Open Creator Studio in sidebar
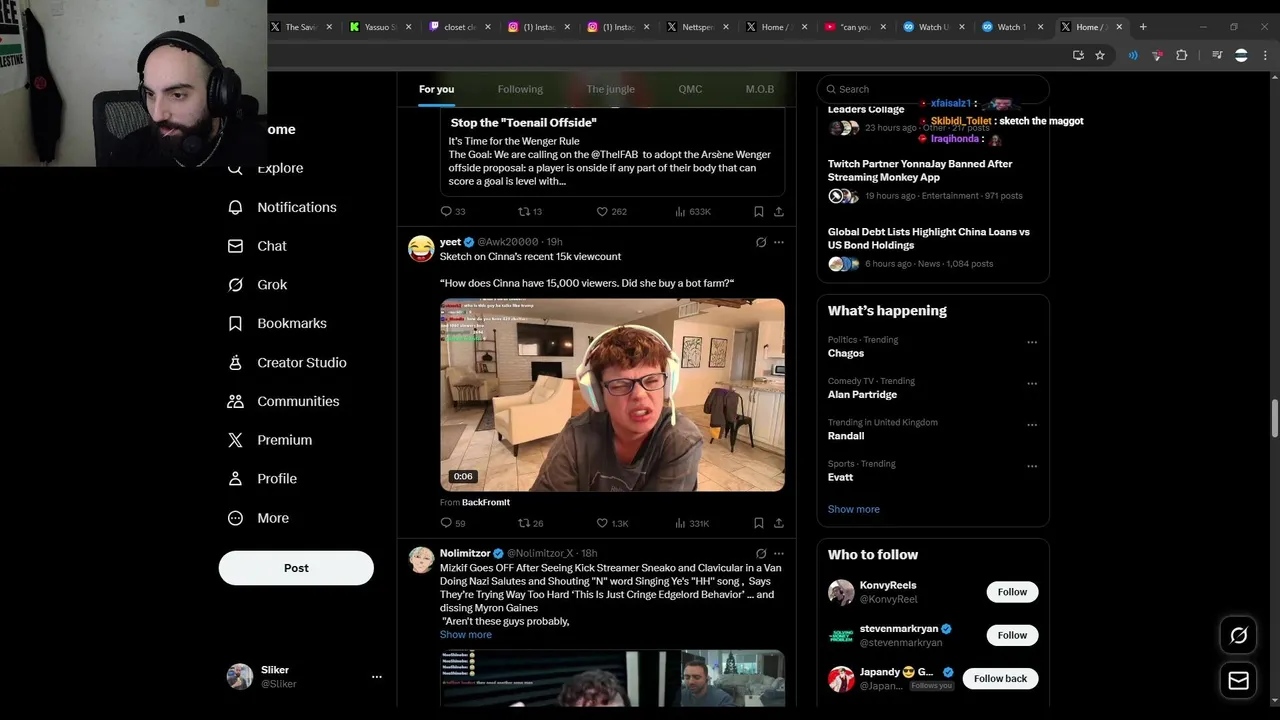This screenshot has width=1280, height=720. tap(288, 362)
